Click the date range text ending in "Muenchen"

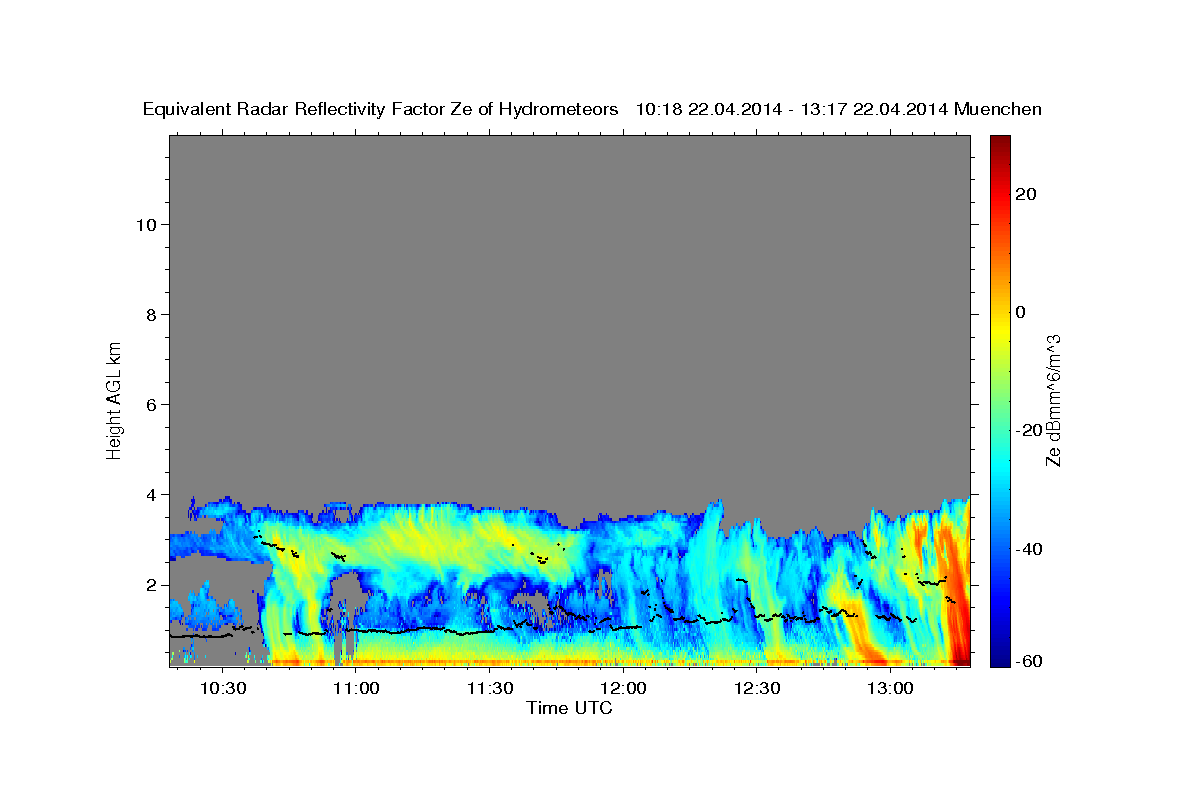click(x=839, y=109)
